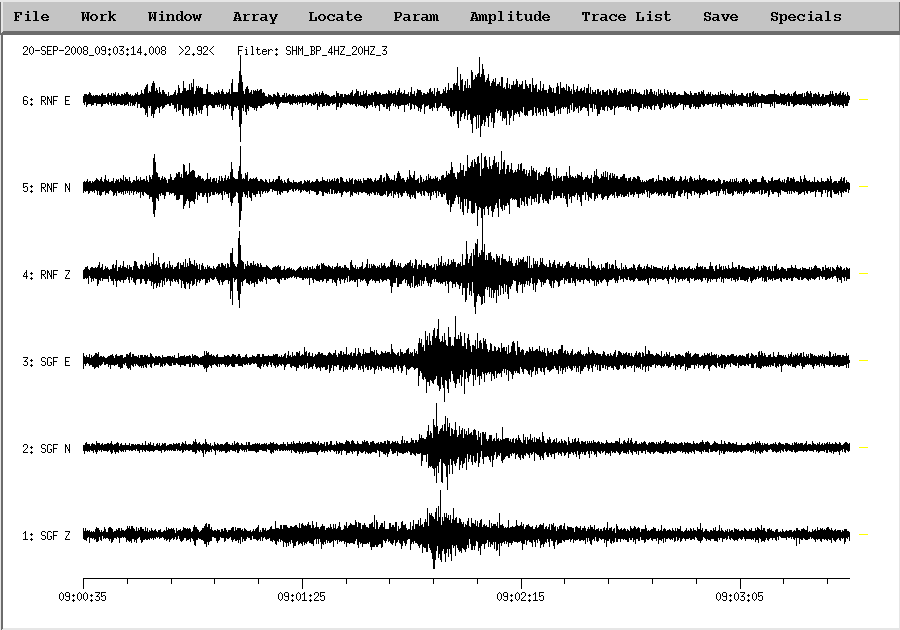900x630 pixels.
Task: Click the 09:02:15 time axis label
Action: pyautogui.click(x=521, y=595)
